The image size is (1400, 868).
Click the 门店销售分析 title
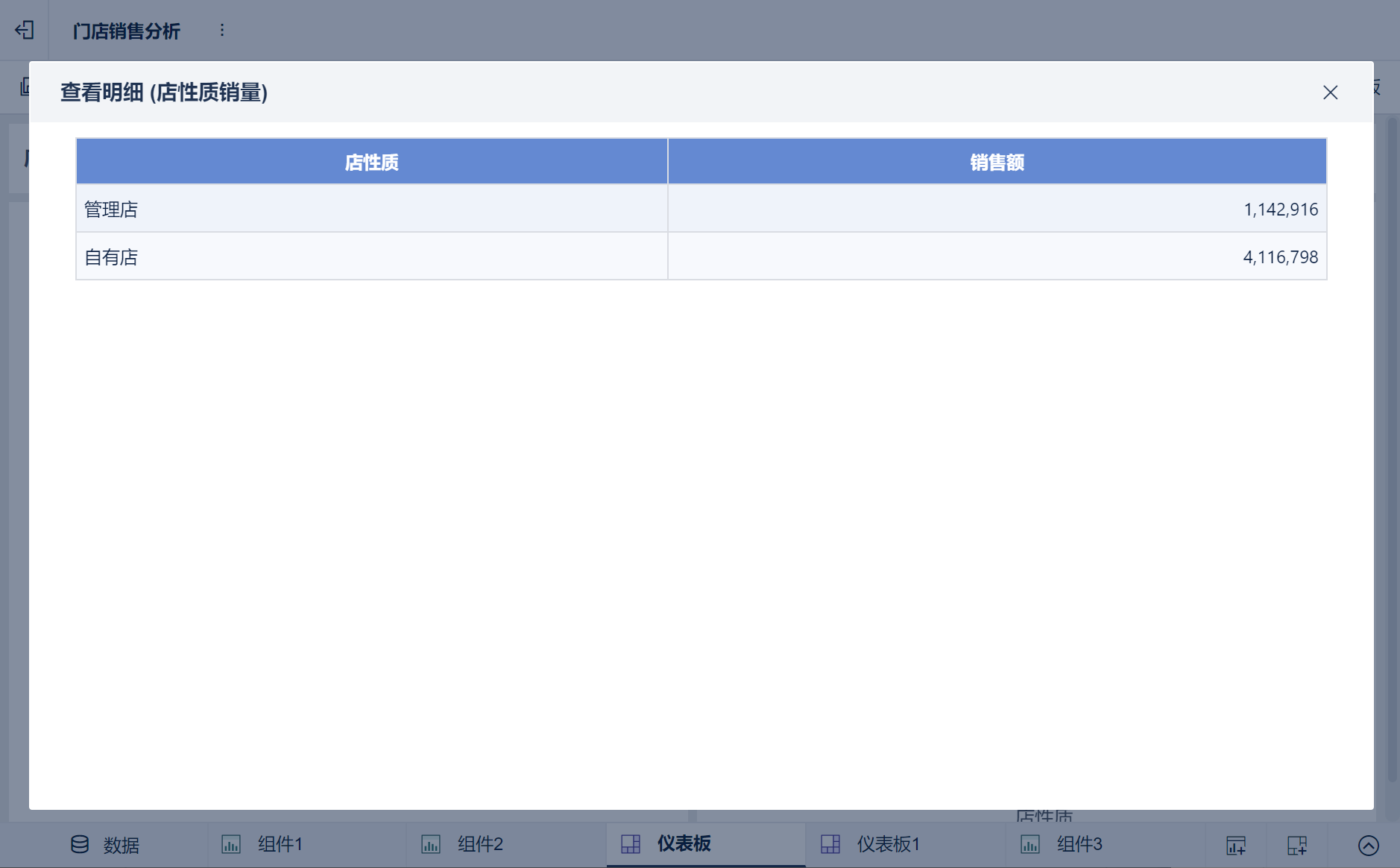point(127,31)
